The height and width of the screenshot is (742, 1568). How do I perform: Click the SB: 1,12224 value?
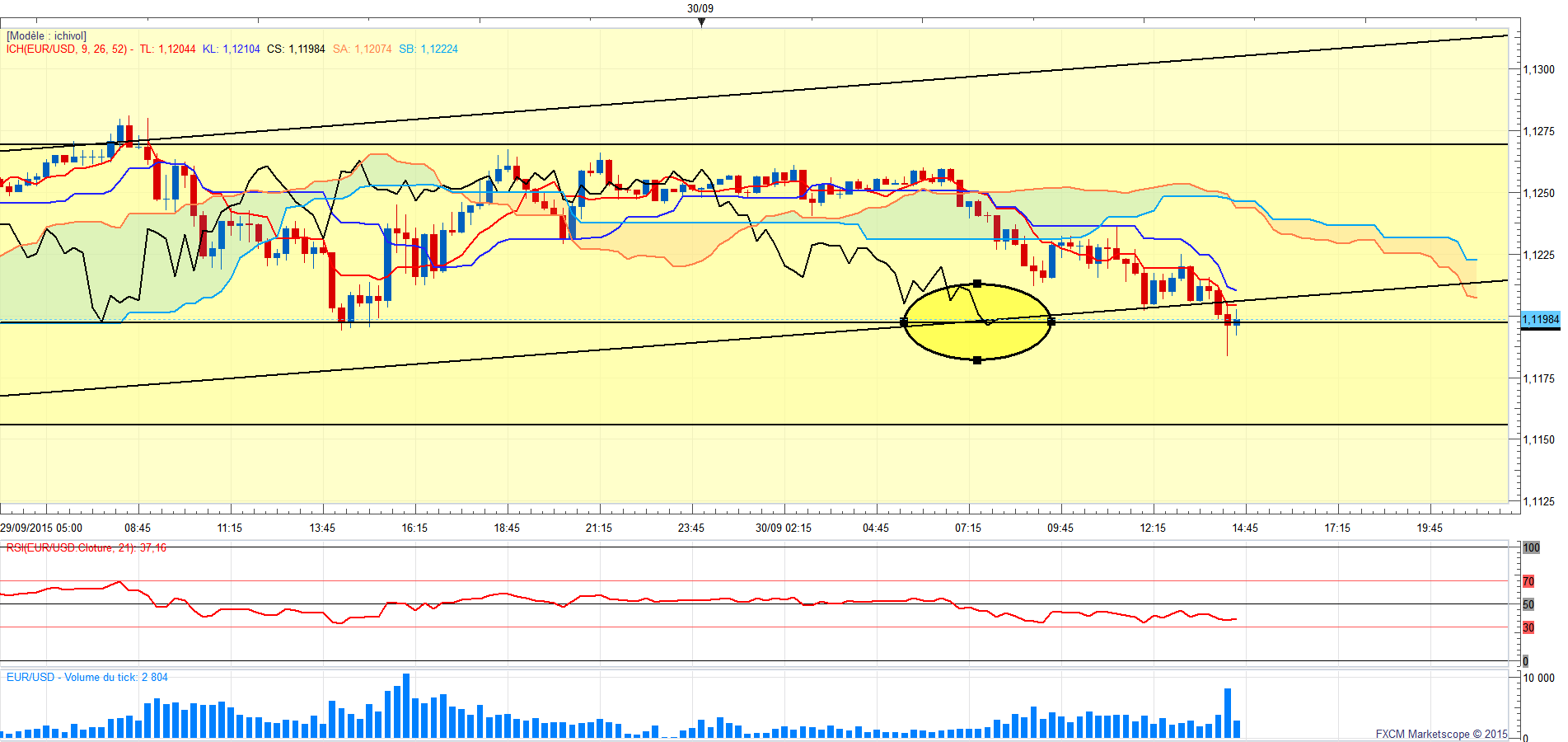coord(428,49)
